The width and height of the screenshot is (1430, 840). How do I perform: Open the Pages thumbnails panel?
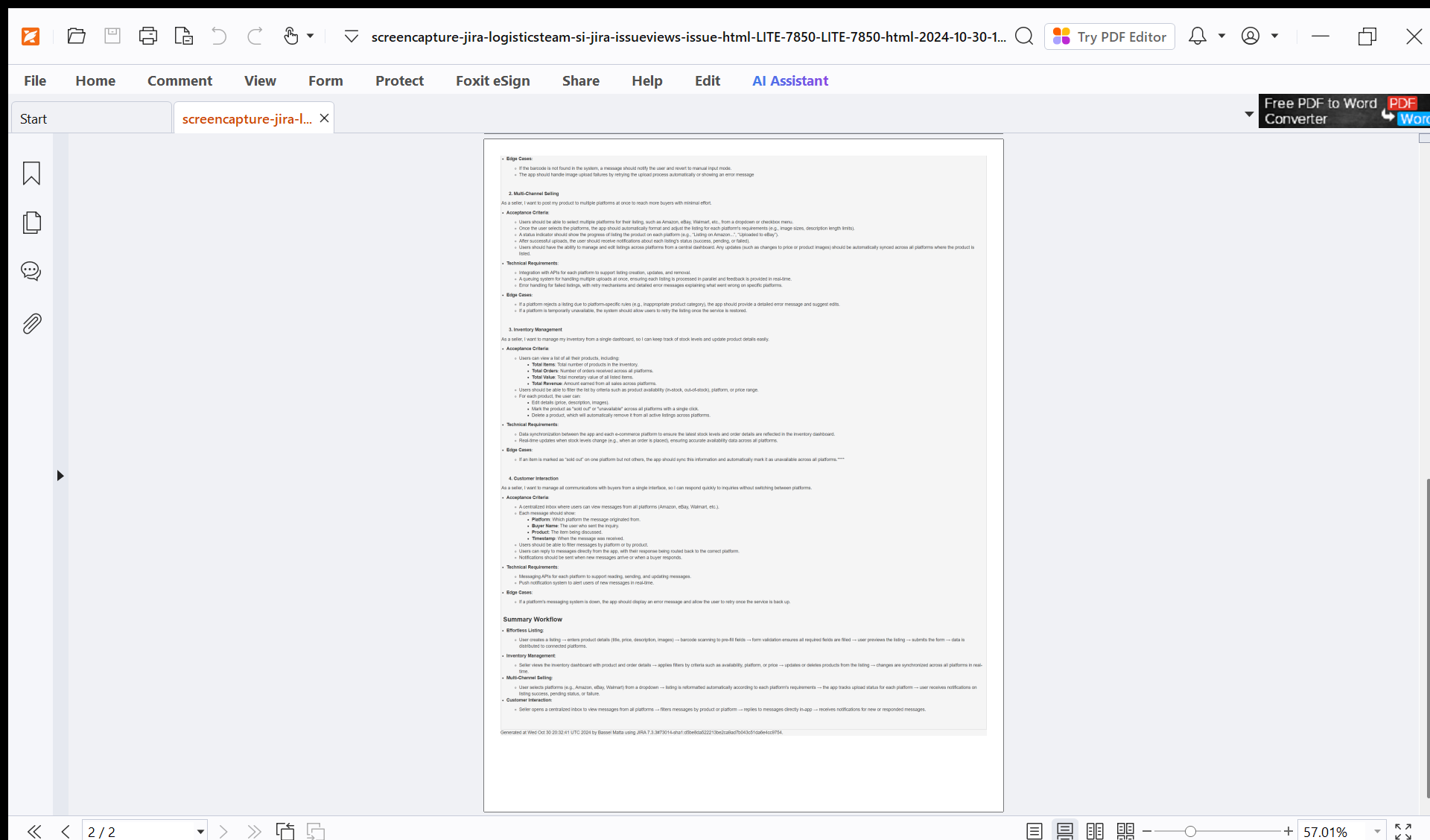tap(31, 223)
